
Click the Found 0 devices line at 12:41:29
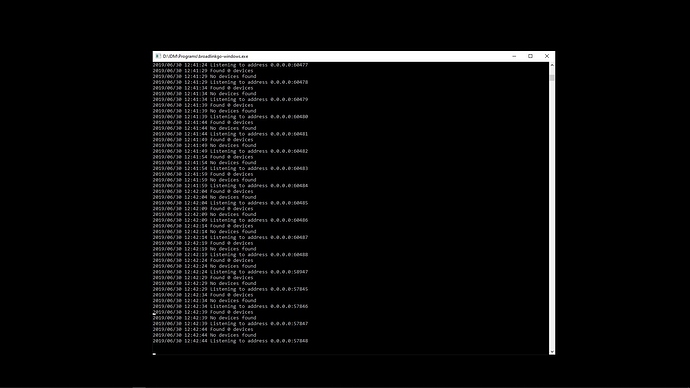pyautogui.click(x=203, y=70)
